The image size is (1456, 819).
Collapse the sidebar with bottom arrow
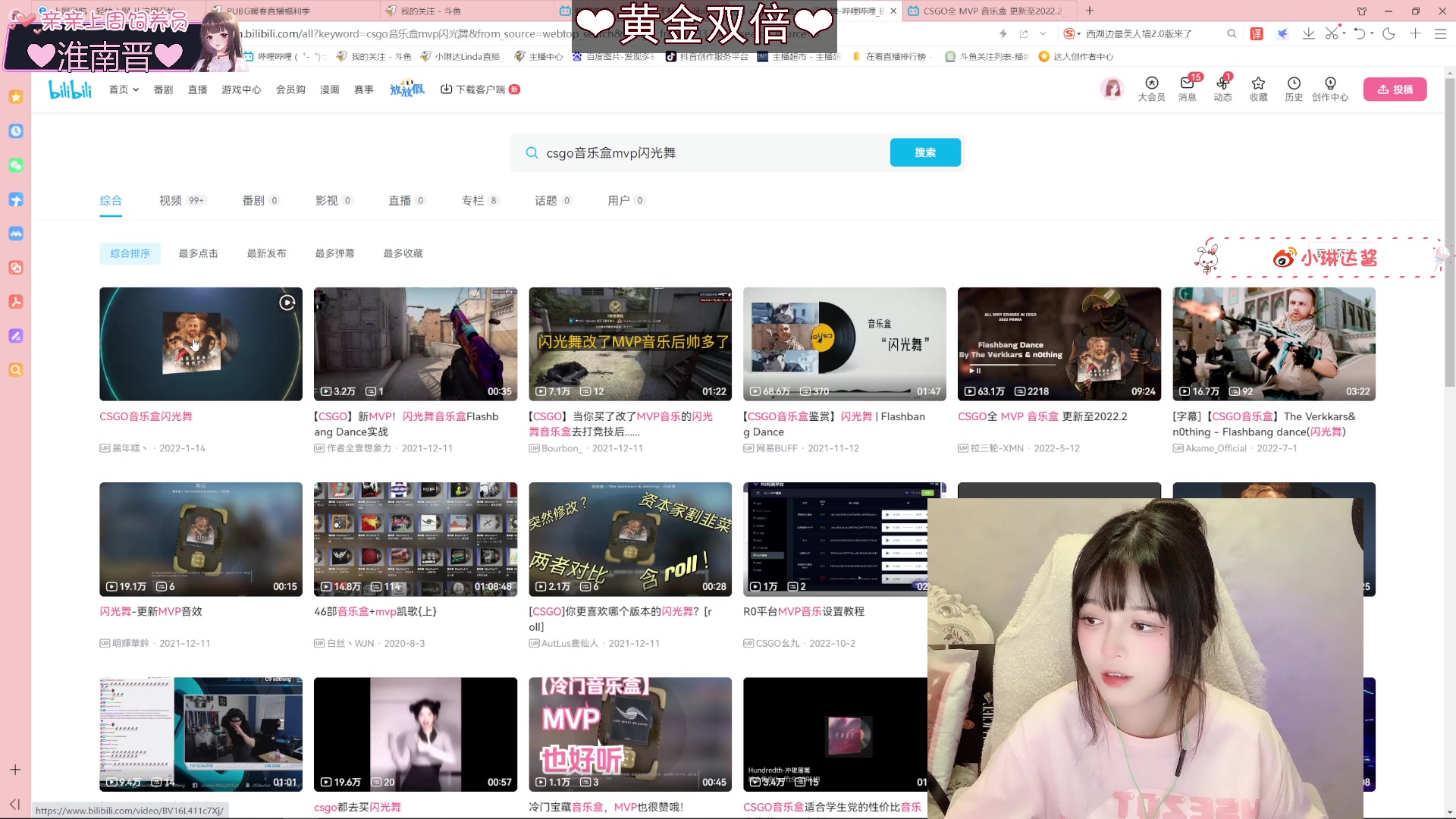15,804
